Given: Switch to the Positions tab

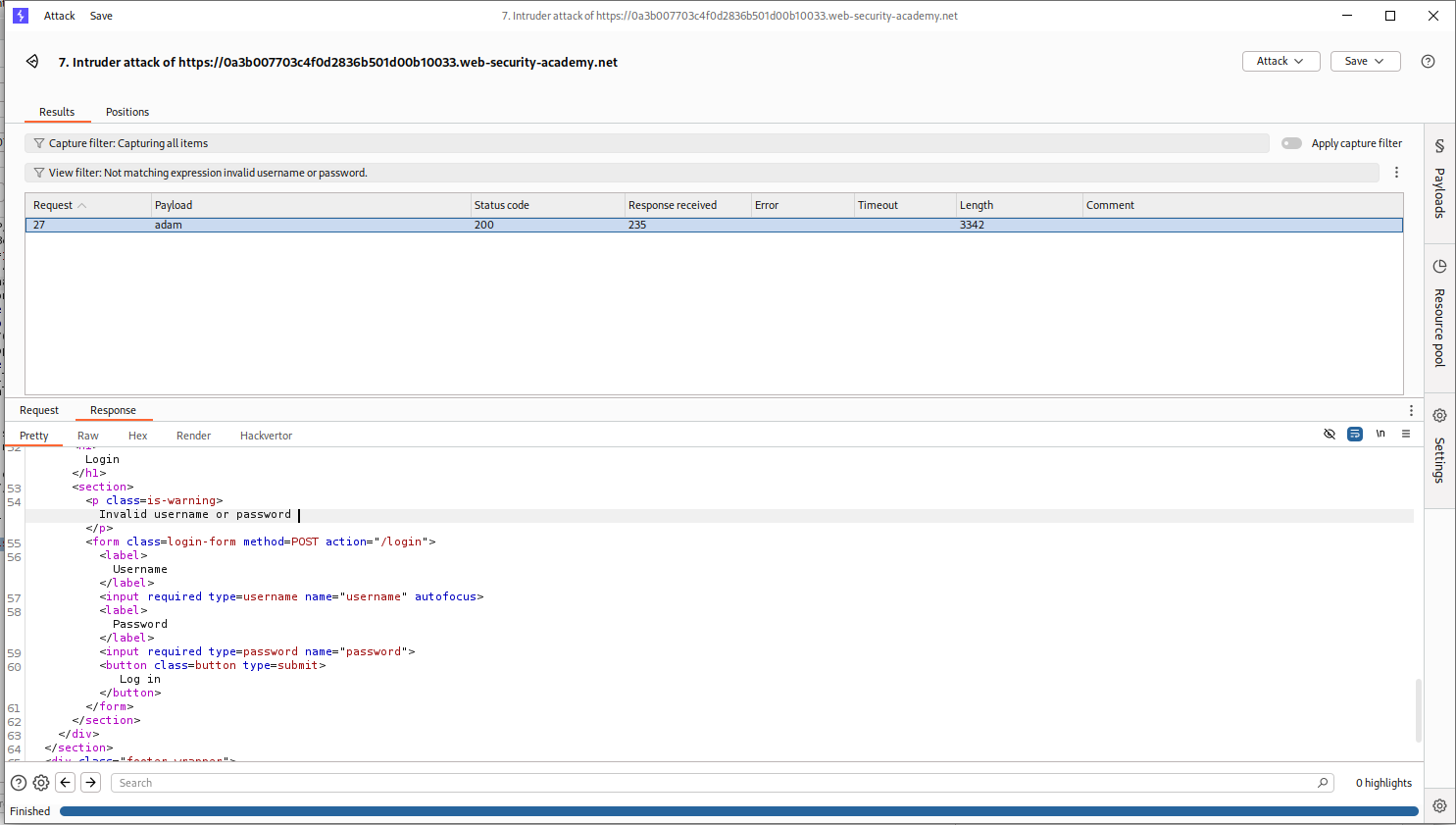Looking at the screenshot, I should [127, 112].
